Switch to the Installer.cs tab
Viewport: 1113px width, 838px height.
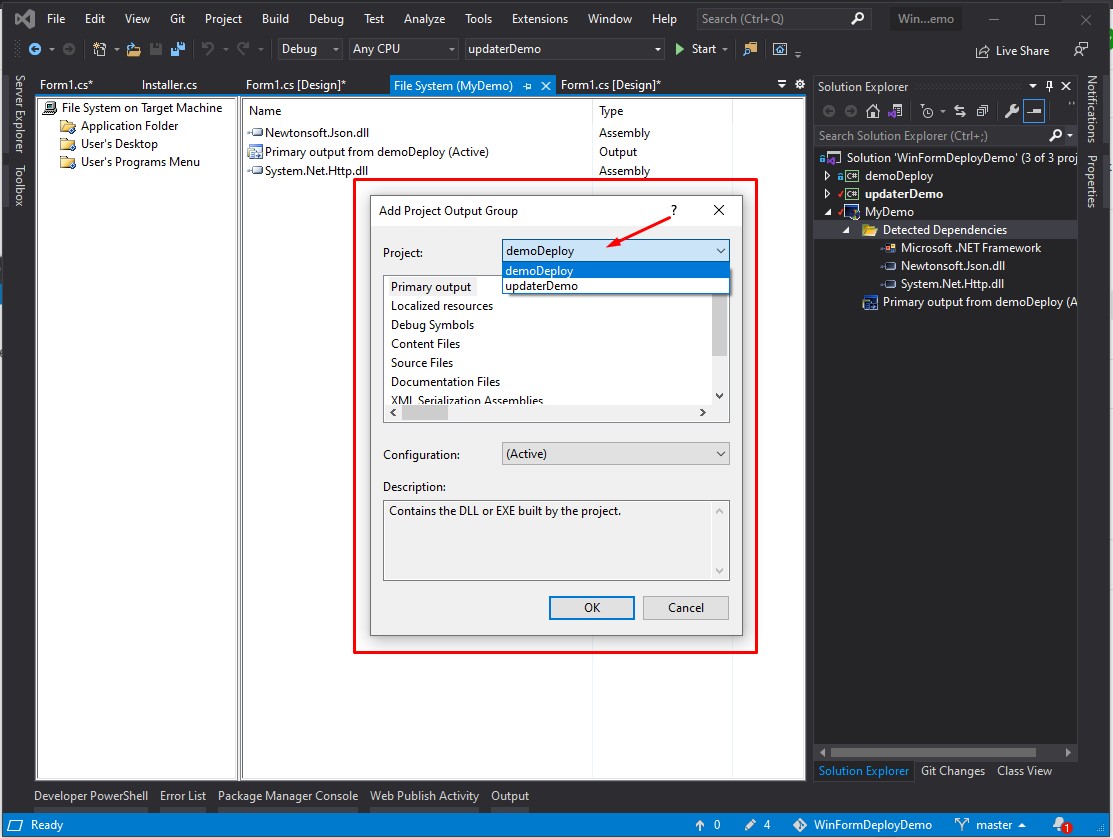click(x=169, y=85)
